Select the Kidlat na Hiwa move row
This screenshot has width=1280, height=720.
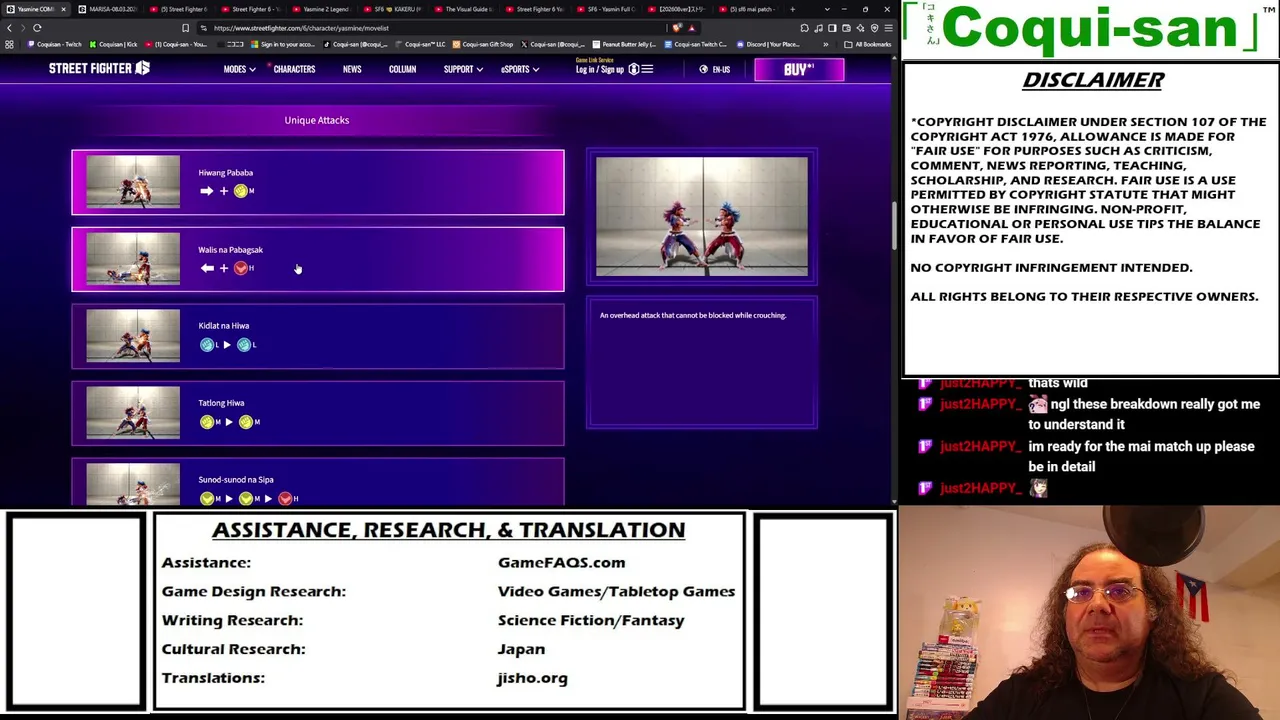coord(318,336)
